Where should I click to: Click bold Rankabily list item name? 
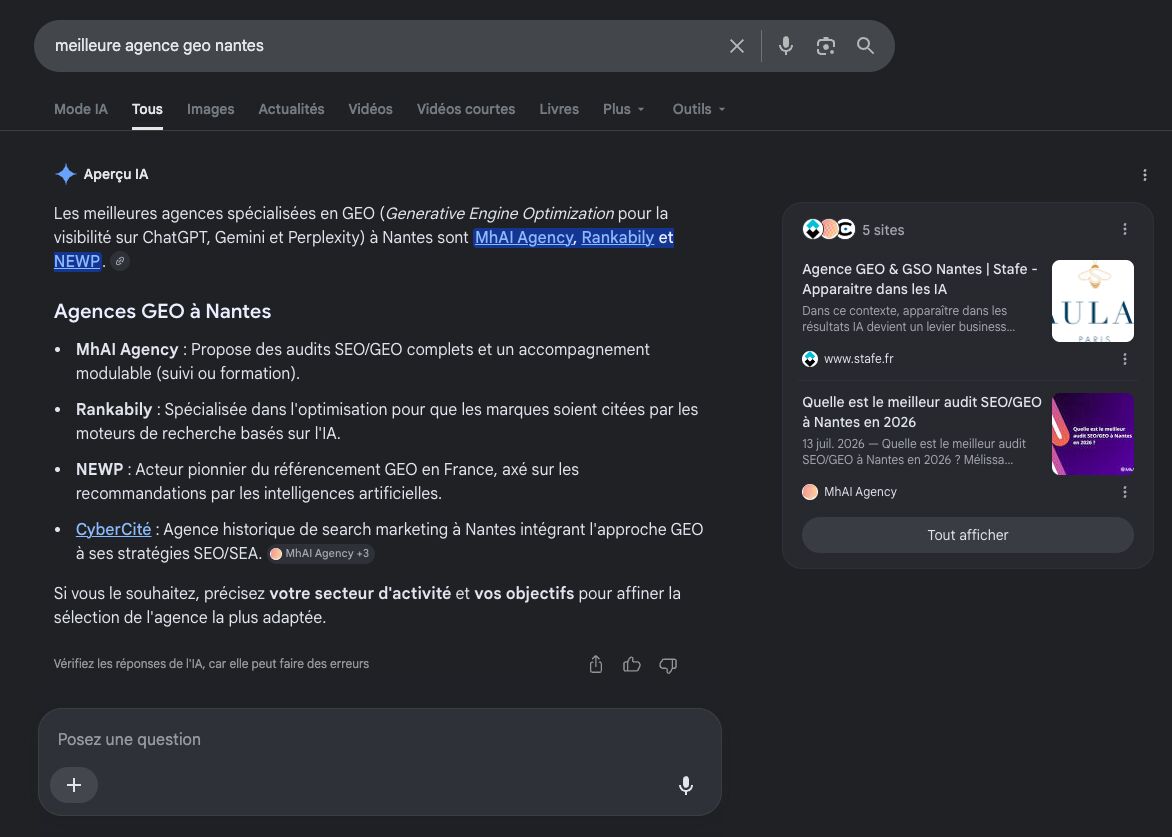[x=114, y=410]
